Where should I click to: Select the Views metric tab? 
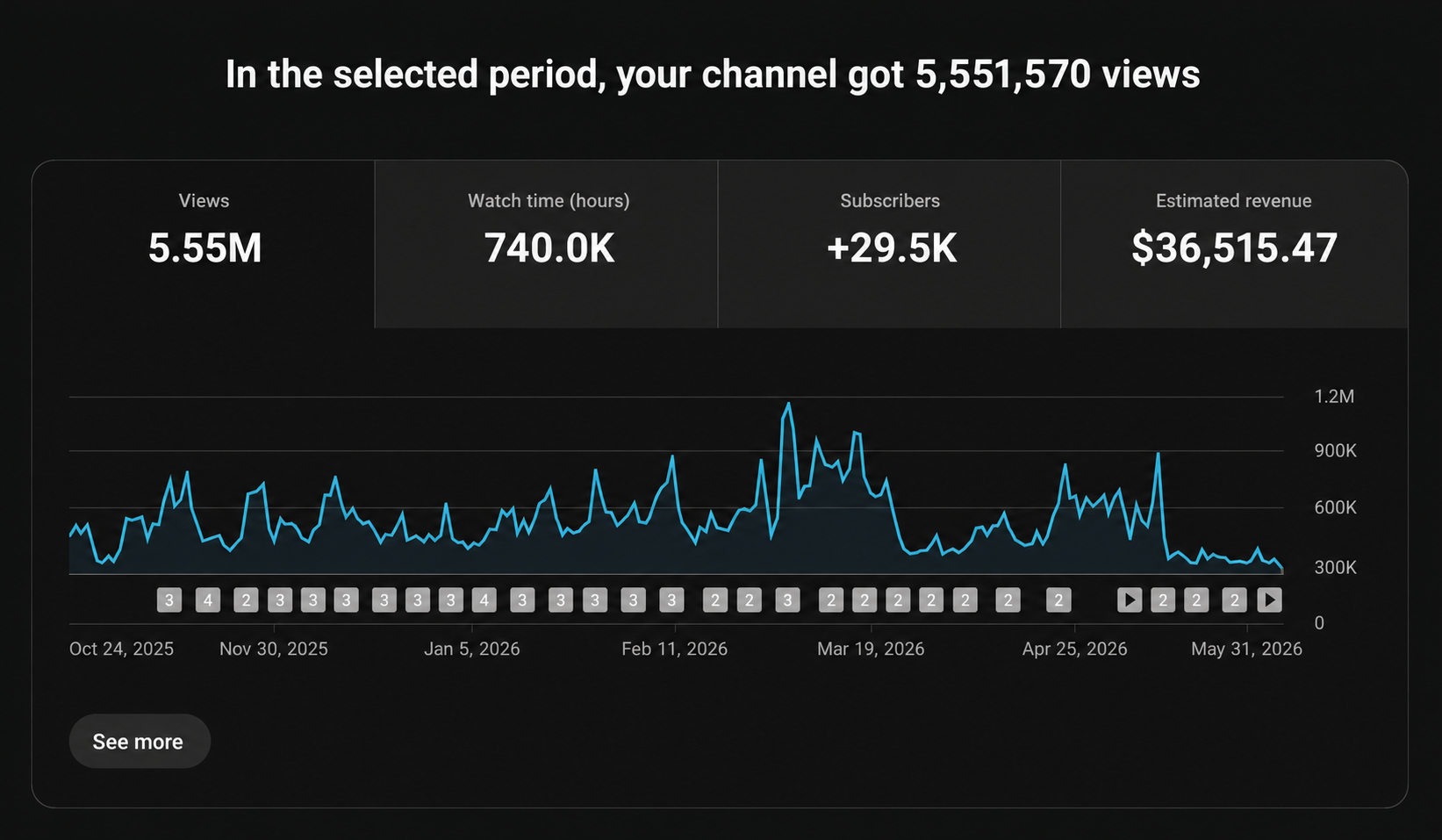coord(204,244)
